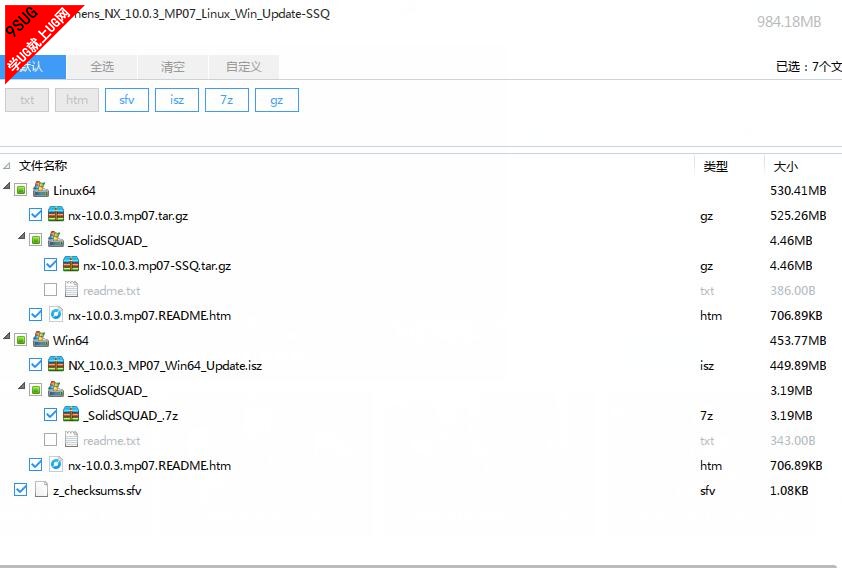Screen dimensions: 842x568
Task: Switch to the 清空 tab
Action: point(172,67)
